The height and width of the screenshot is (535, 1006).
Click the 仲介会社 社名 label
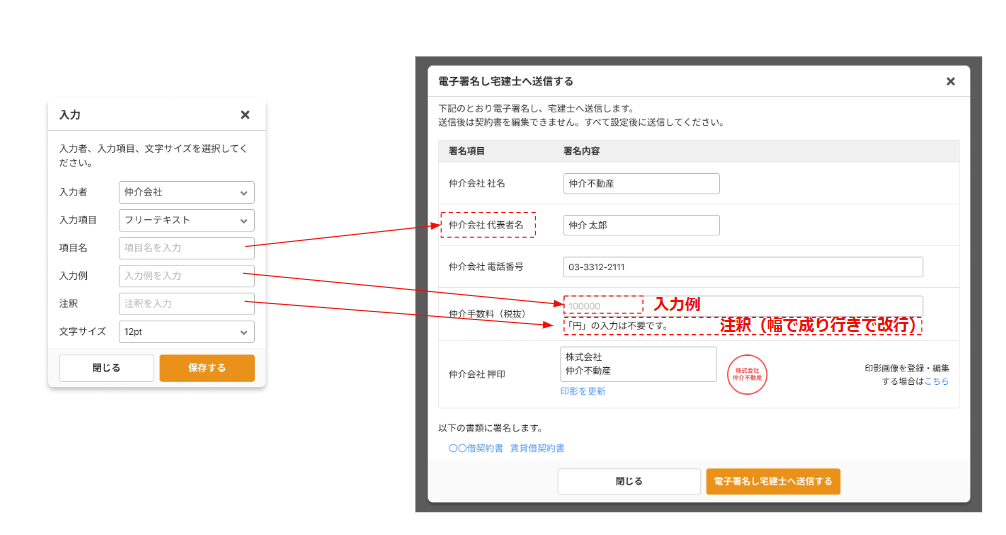pos(477,183)
